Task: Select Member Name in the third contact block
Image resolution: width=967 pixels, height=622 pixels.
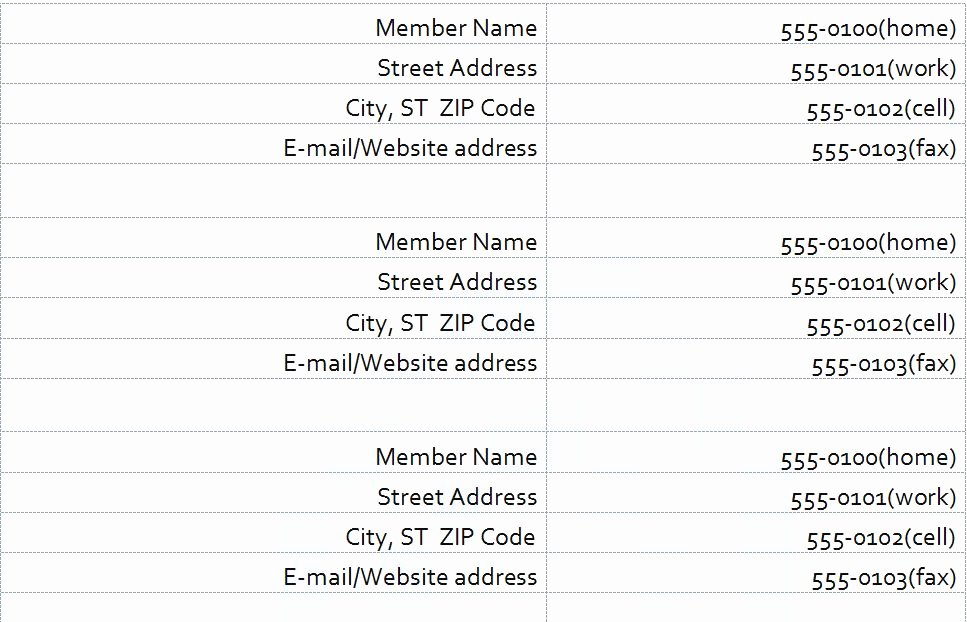Action: click(456, 457)
